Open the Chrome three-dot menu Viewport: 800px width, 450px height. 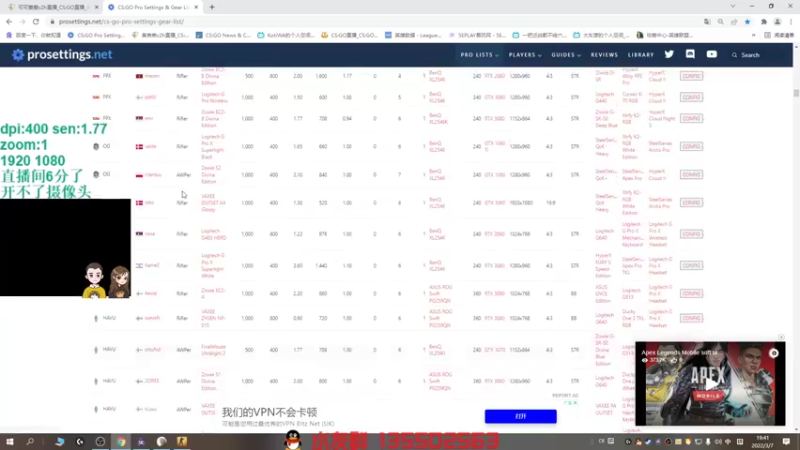tap(791, 21)
